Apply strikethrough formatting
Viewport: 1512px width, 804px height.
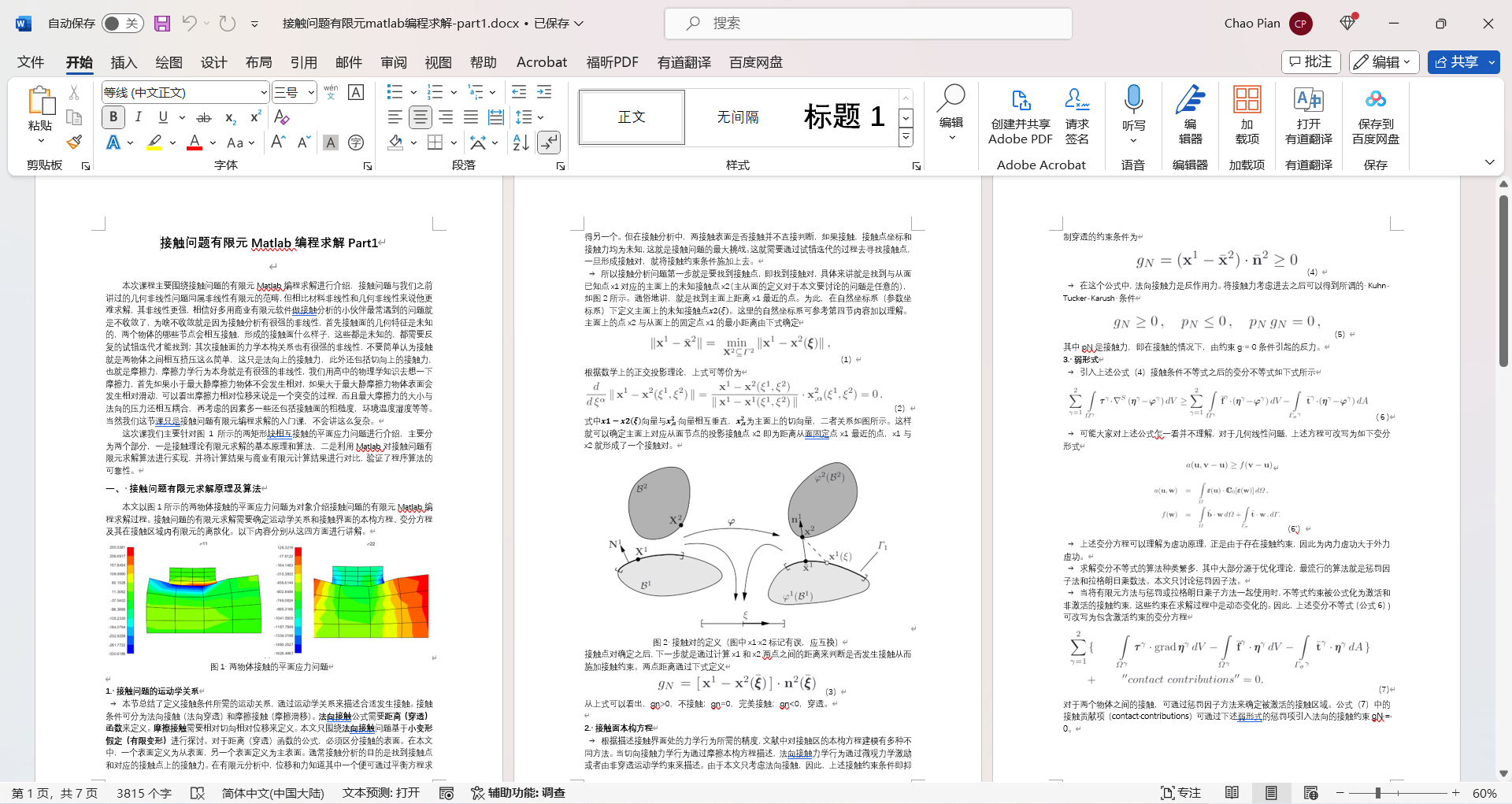(x=204, y=117)
